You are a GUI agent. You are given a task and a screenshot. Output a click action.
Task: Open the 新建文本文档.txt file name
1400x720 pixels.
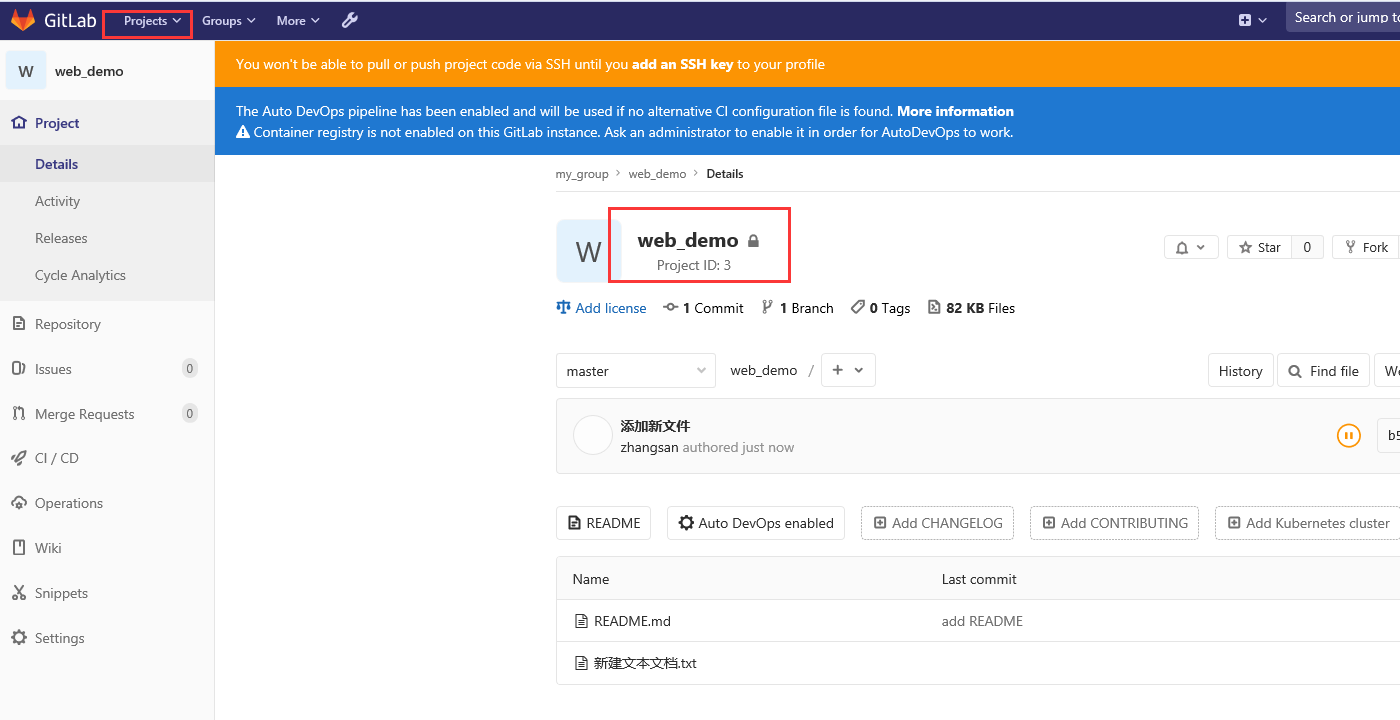(645, 663)
